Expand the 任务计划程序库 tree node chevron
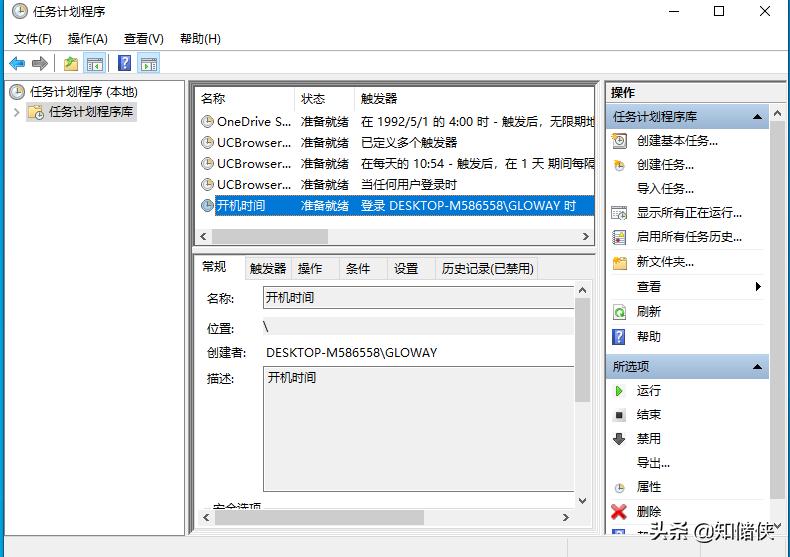790x557 pixels. (17, 112)
